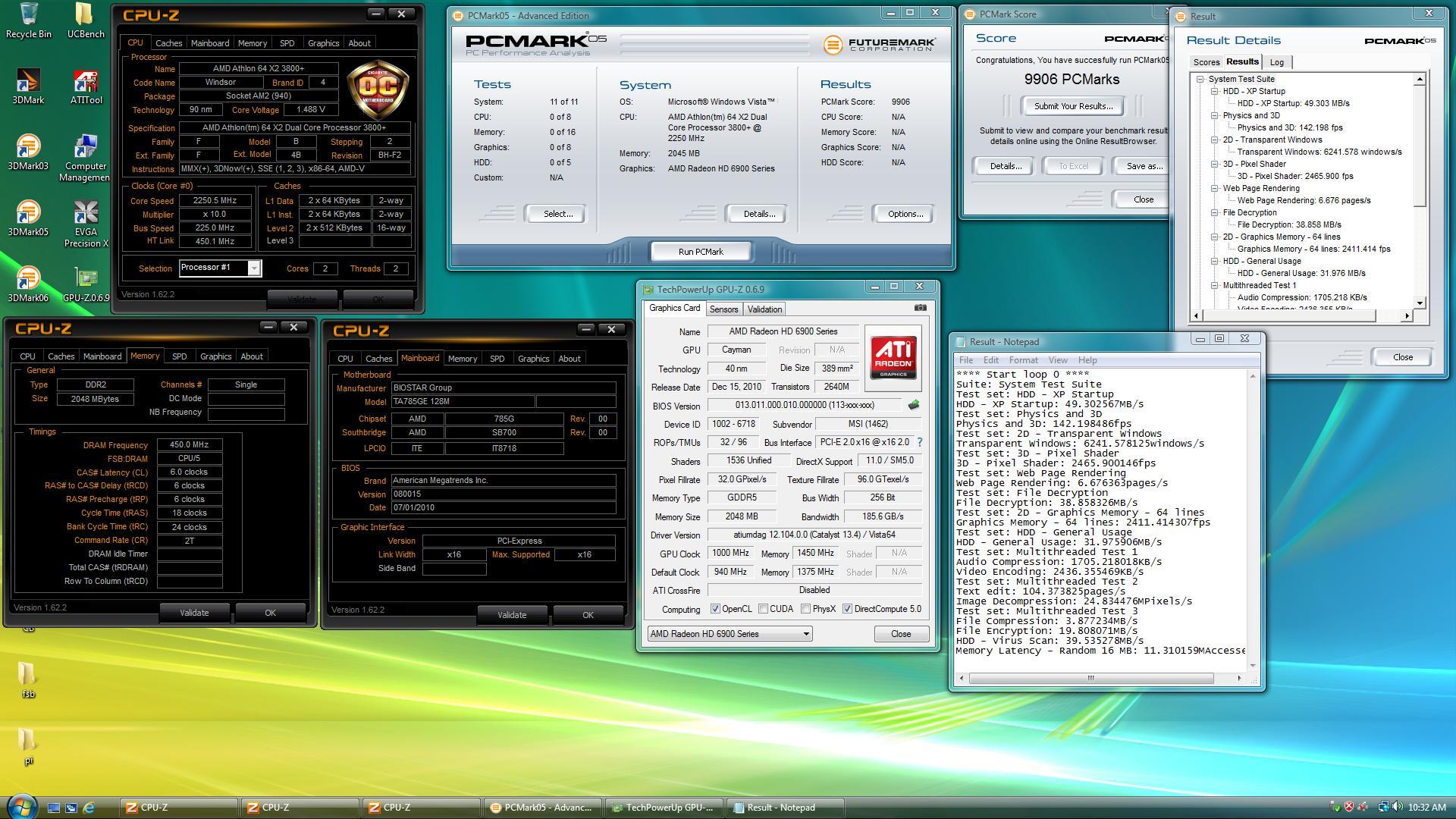The width and height of the screenshot is (1456, 819).
Task: Click Result Details horizontal scrollbar right arrow
Action: 1407,315
